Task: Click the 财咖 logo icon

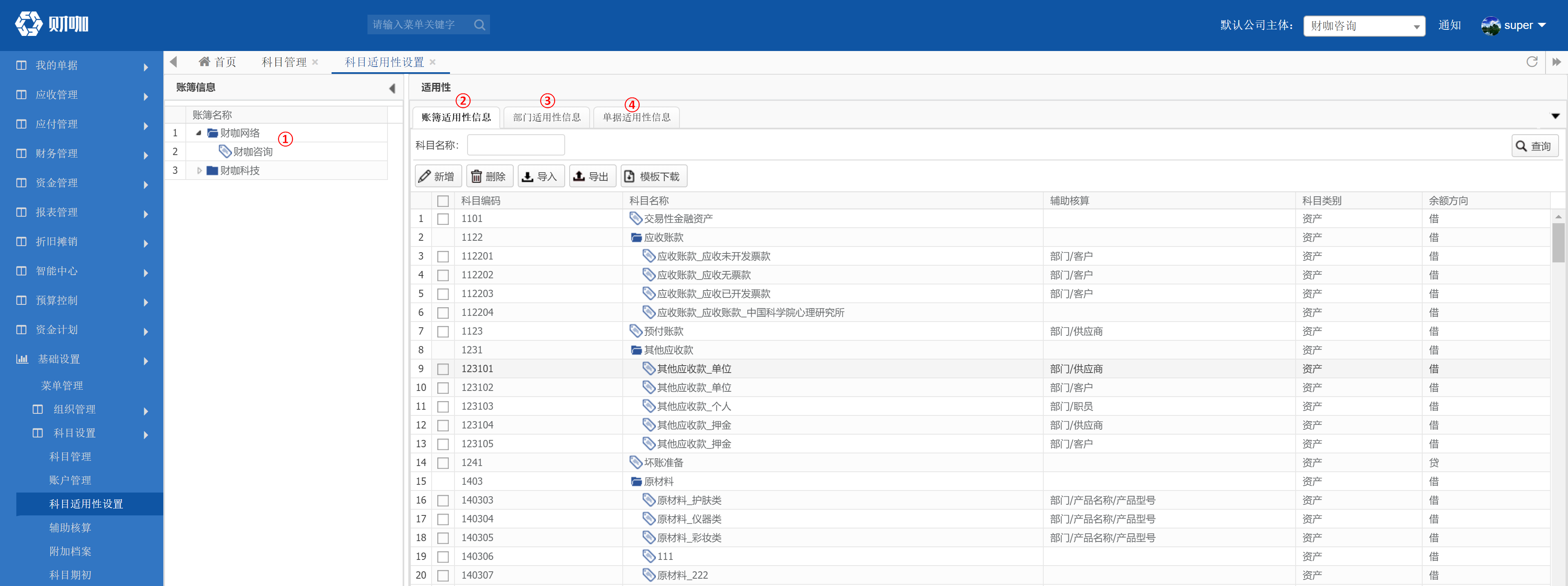Action: coord(29,24)
